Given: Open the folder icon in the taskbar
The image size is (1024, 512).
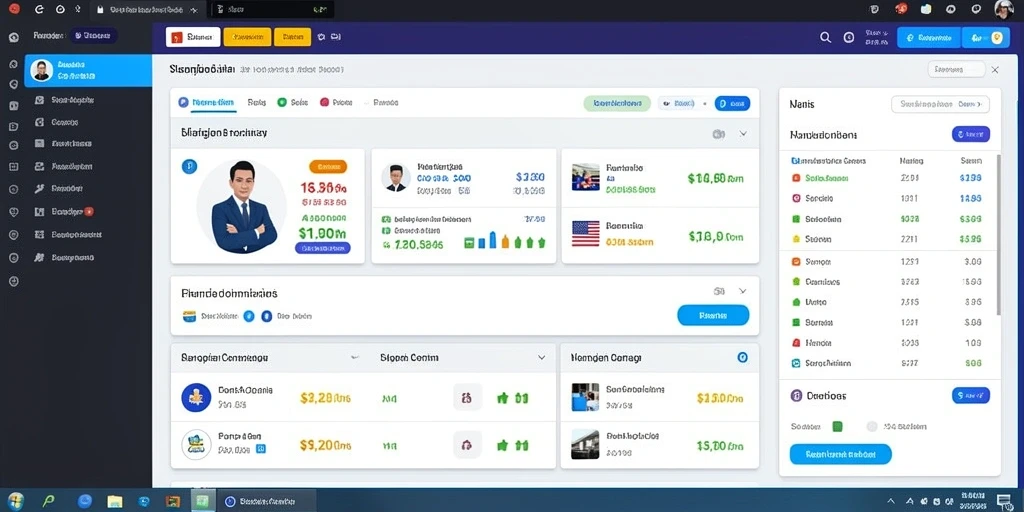Looking at the screenshot, I should tap(114, 502).
